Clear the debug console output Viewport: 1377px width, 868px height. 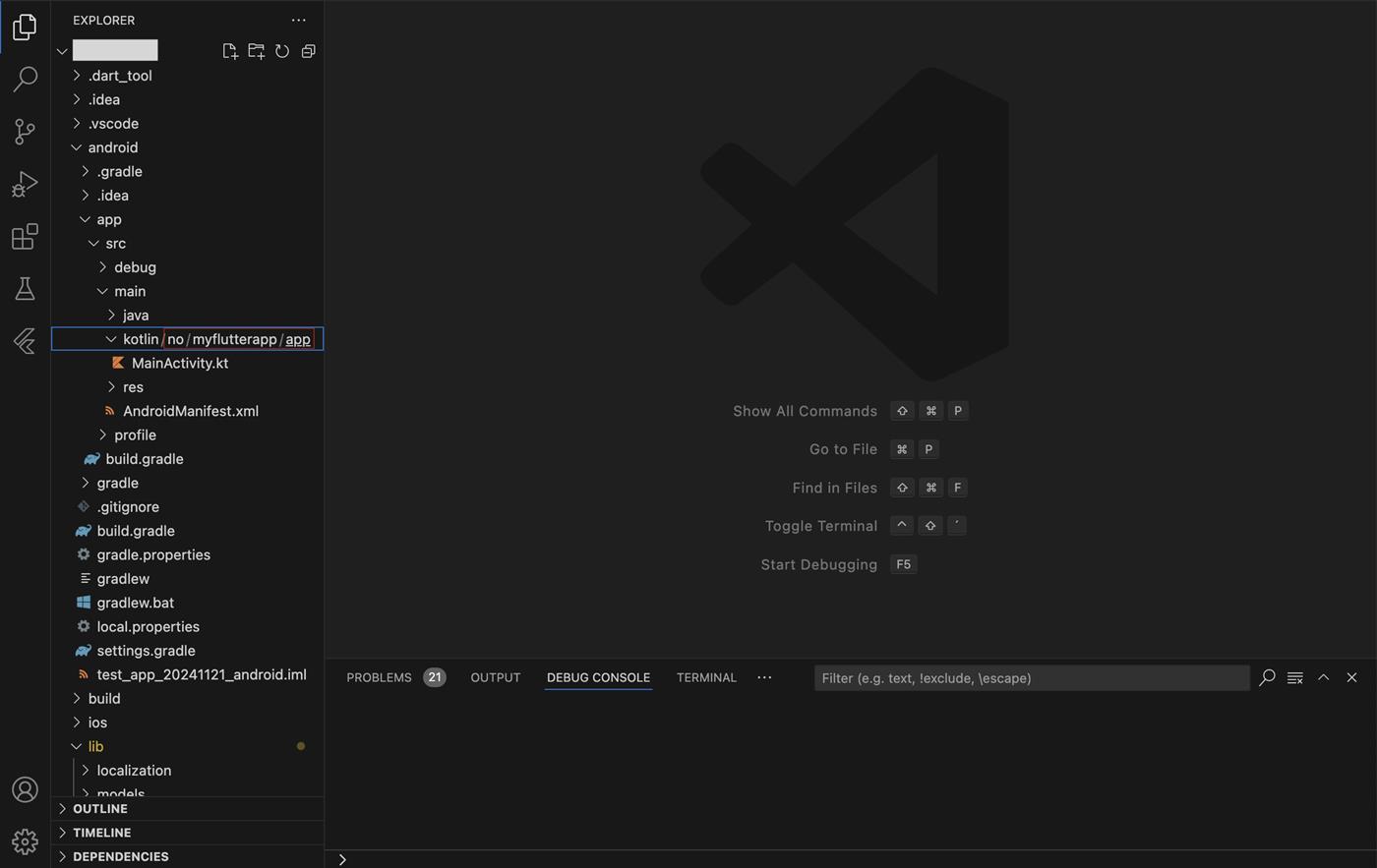tap(1295, 677)
